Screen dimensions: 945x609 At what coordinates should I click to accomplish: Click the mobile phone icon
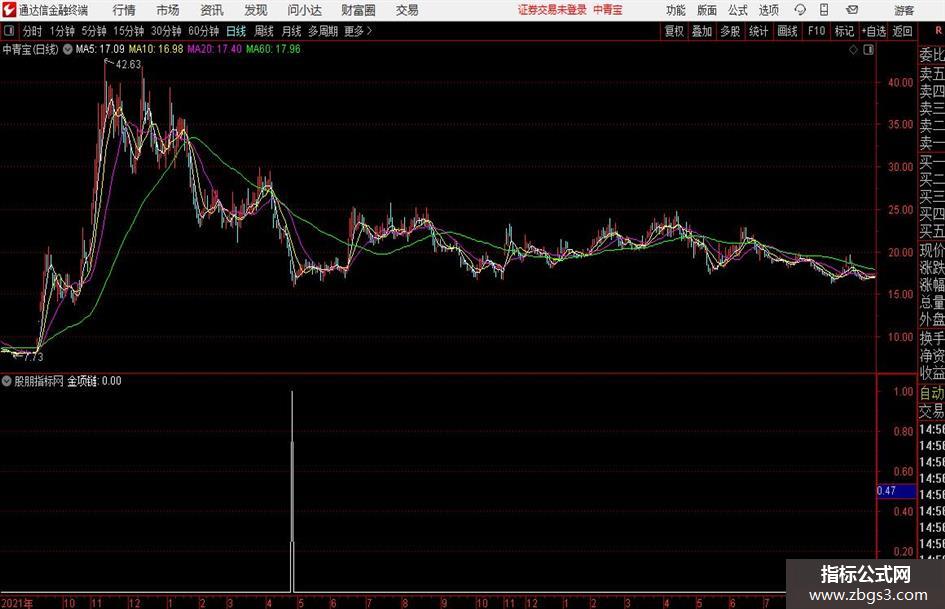(824, 10)
